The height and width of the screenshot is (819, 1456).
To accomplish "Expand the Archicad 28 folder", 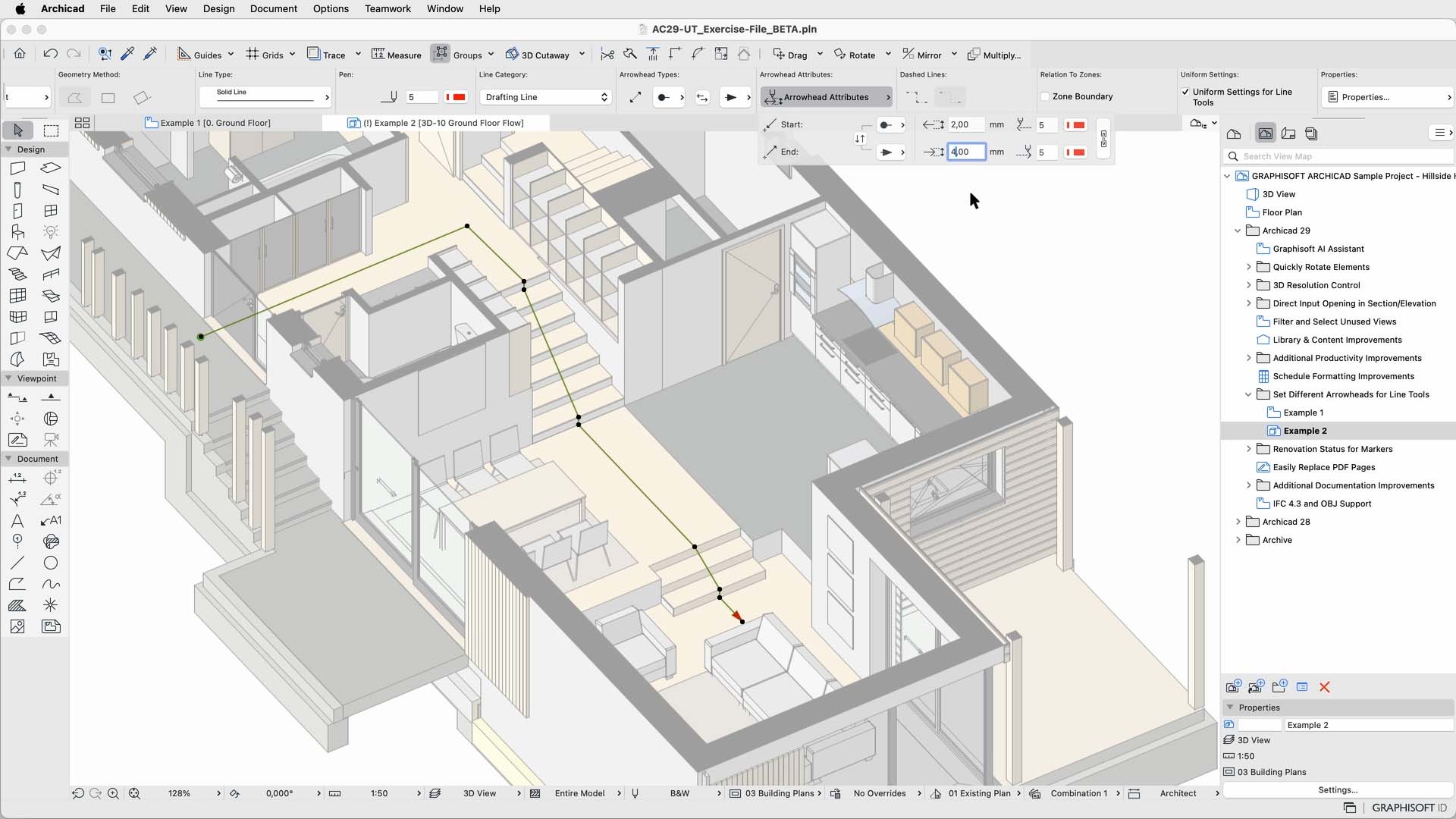I will [x=1238, y=522].
